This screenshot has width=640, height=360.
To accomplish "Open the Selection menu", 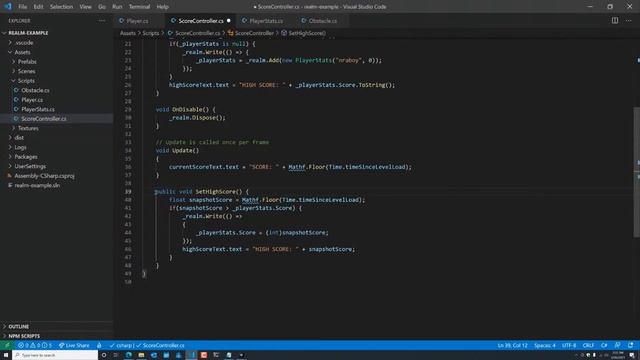I will pyautogui.click(x=61, y=7).
